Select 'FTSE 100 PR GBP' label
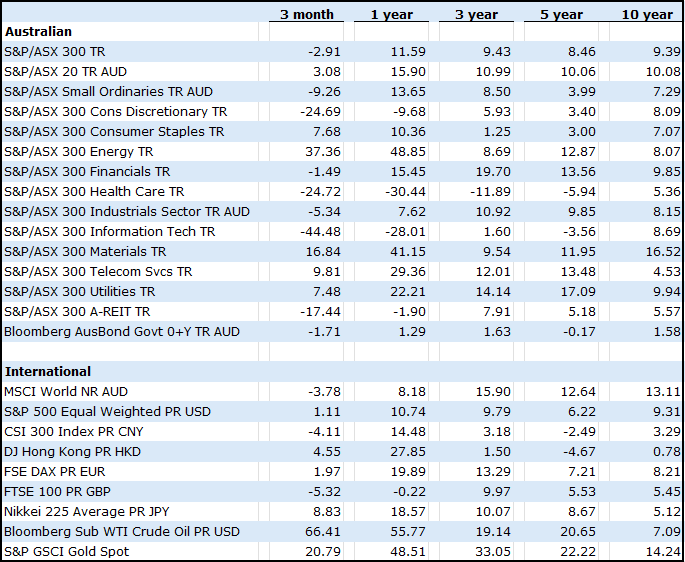This screenshot has height=562, width=685. pyautogui.click(x=57, y=492)
